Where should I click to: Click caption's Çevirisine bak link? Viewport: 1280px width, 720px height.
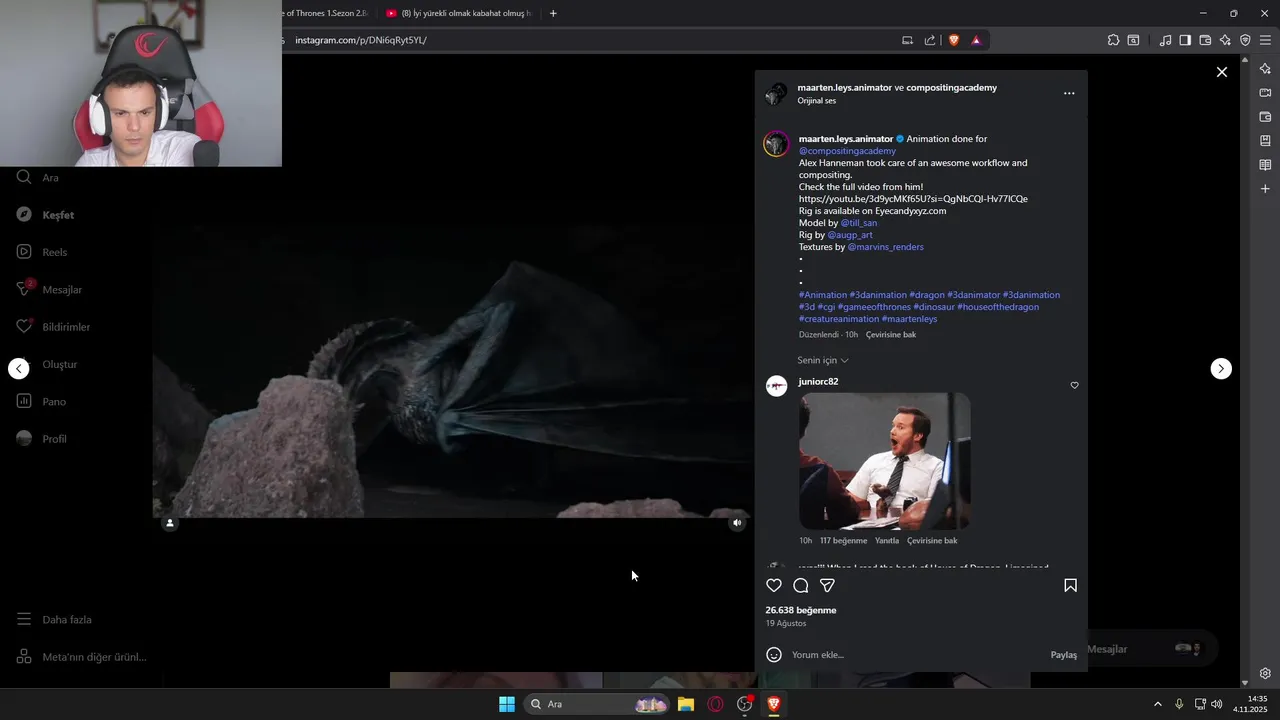tap(891, 335)
